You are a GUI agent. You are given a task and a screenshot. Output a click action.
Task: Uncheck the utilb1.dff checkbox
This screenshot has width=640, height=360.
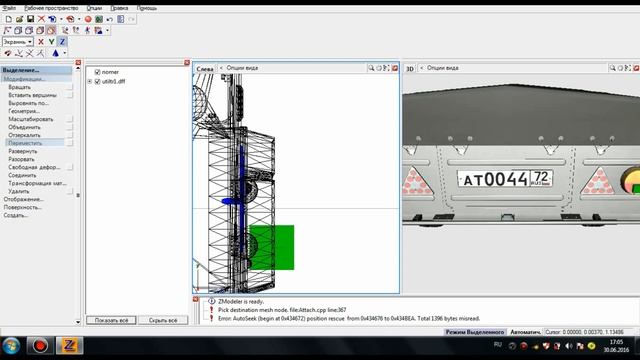(x=97, y=81)
